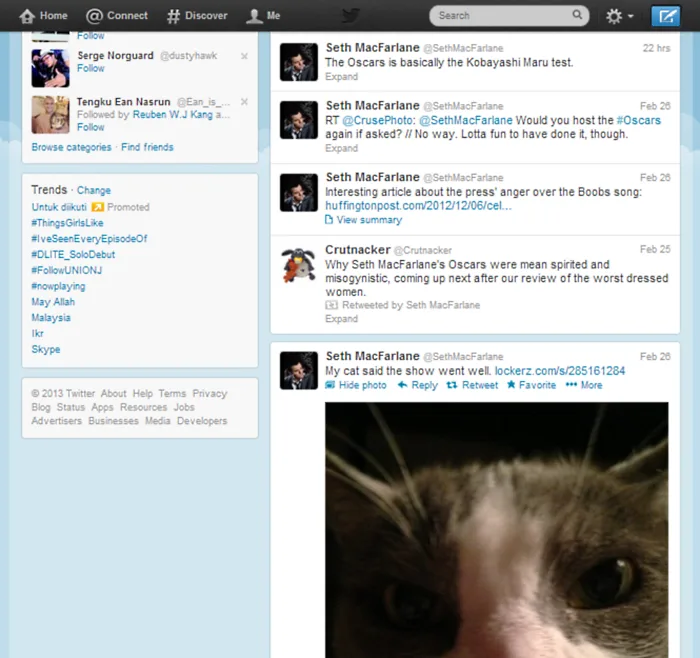Screen dimensions: 700x658
Task: Open the Resources footer link
Action: [x=143, y=407]
